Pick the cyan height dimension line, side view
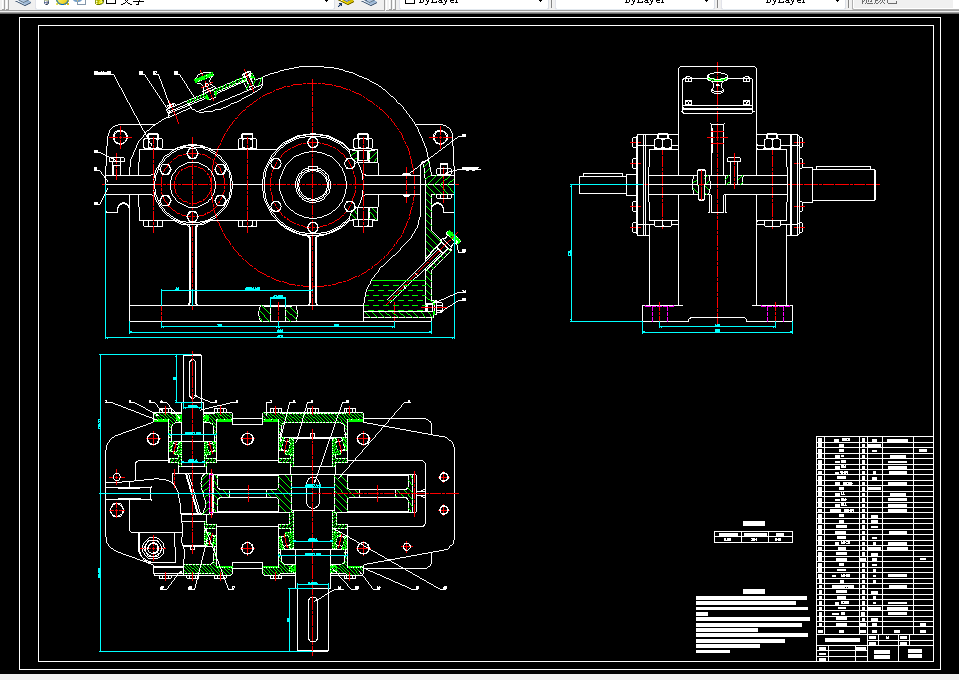 click(571, 252)
